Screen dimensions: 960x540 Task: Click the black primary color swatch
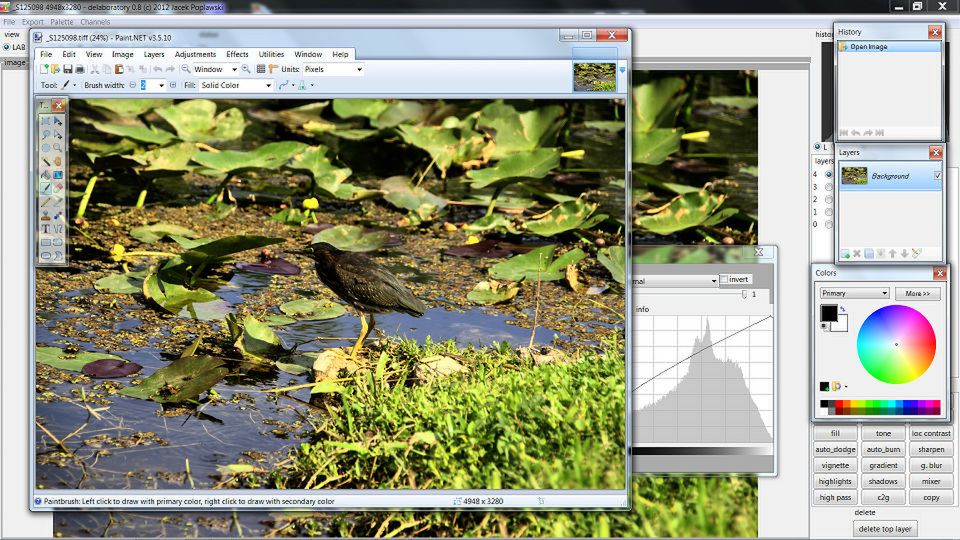click(828, 313)
